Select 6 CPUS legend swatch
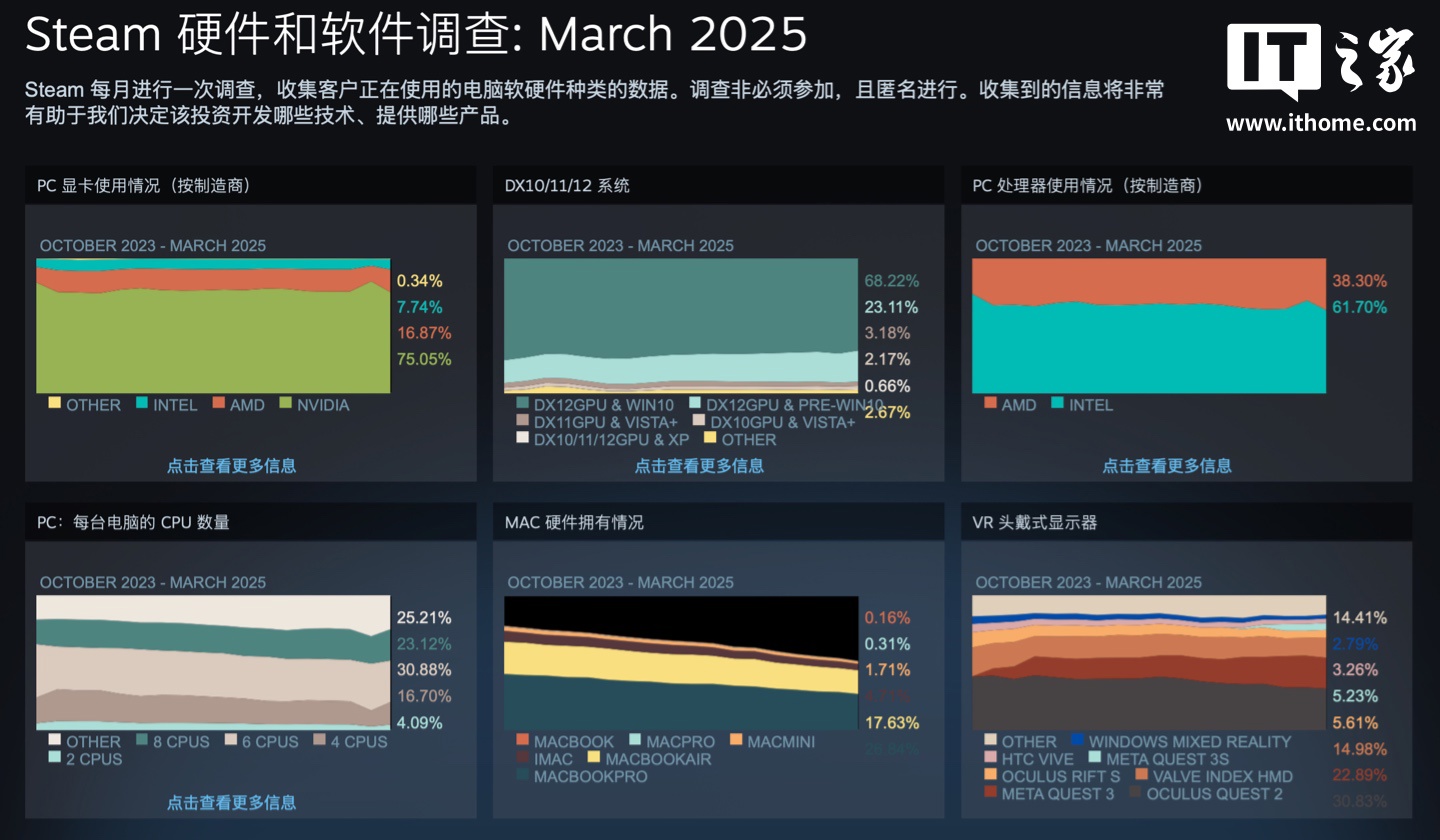1440x840 pixels. (x=231, y=741)
